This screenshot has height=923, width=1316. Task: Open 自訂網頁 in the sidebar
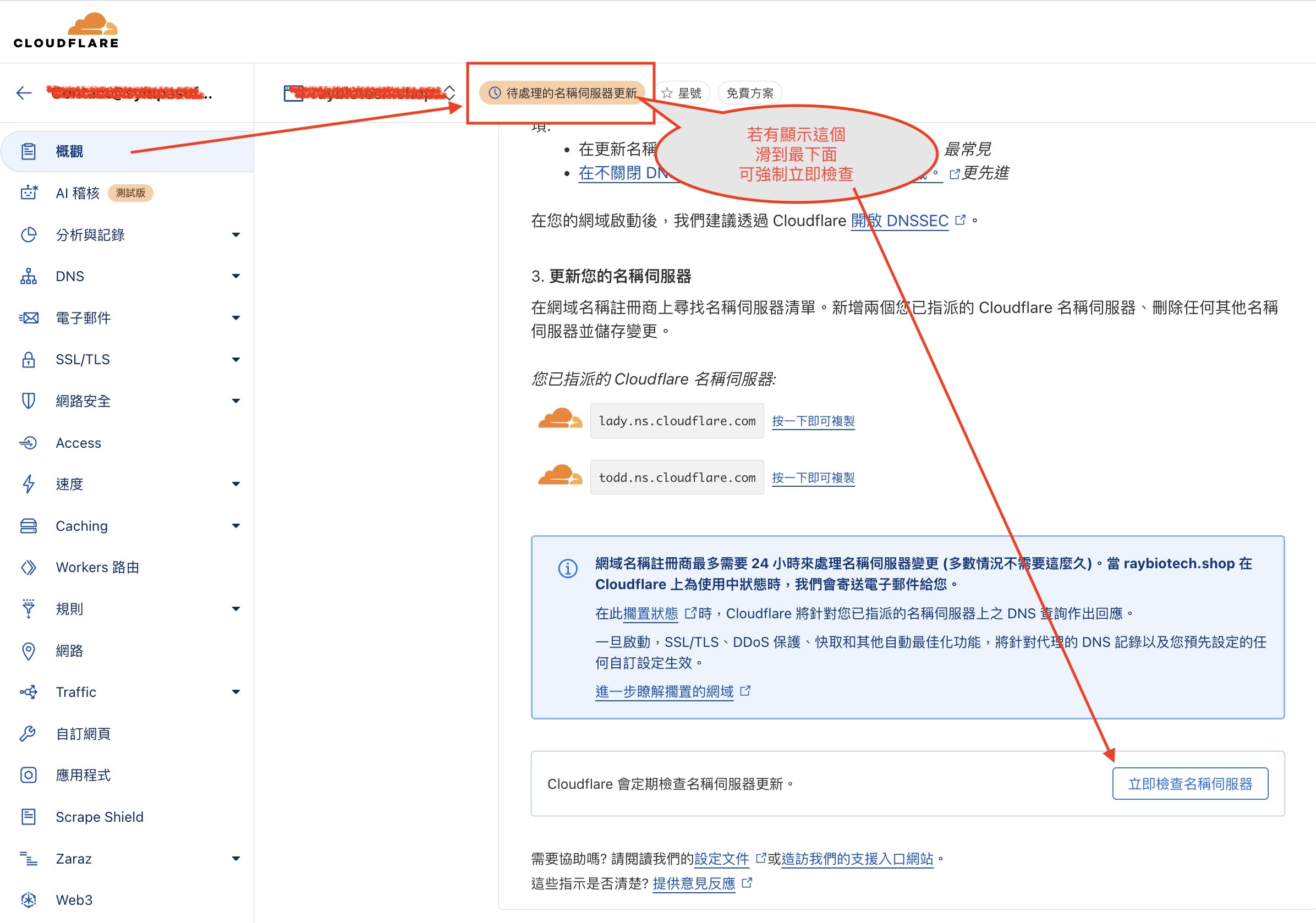click(83, 734)
